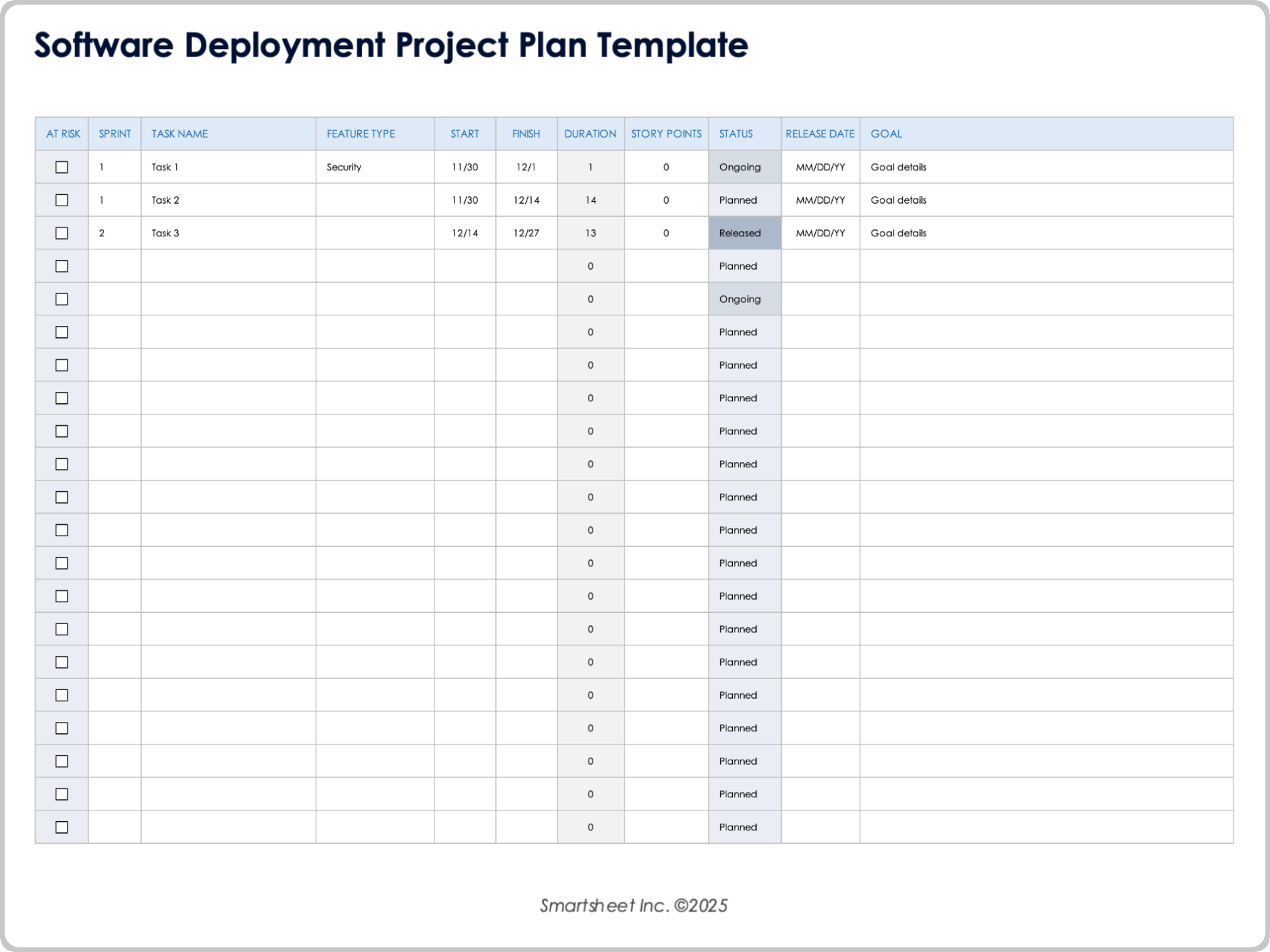Check the At Risk box for Task 2
Image resolution: width=1270 pixels, height=952 pixels.
(62, 200)
